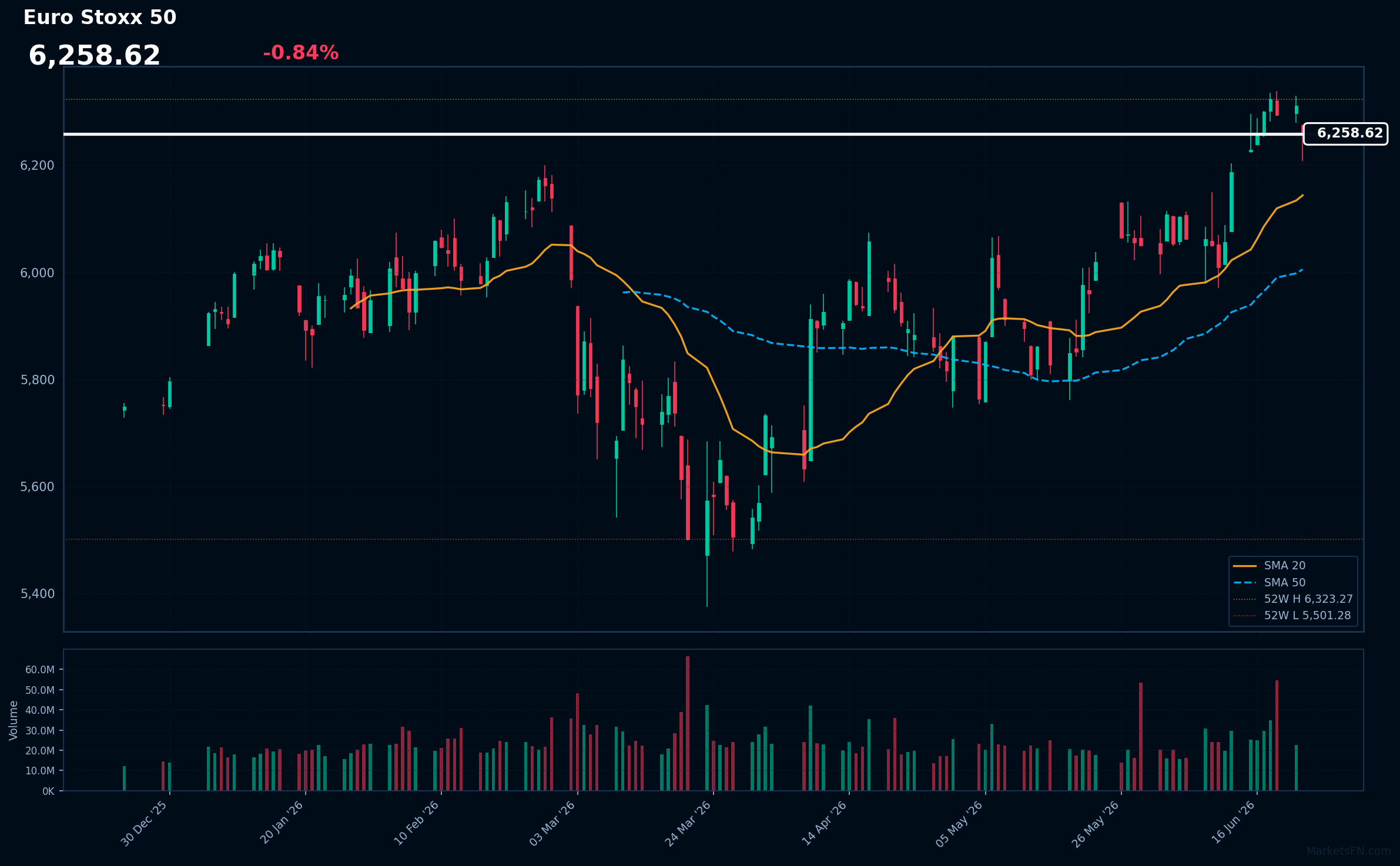Click the Volume axis title
Screen dimensions: 1400x866
pyautogui.click(x=14, y=720)
